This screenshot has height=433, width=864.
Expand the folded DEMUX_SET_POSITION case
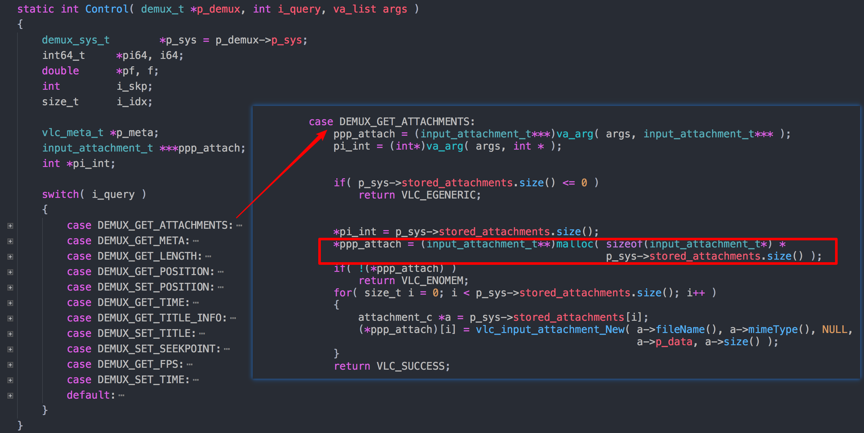(10, 288)
